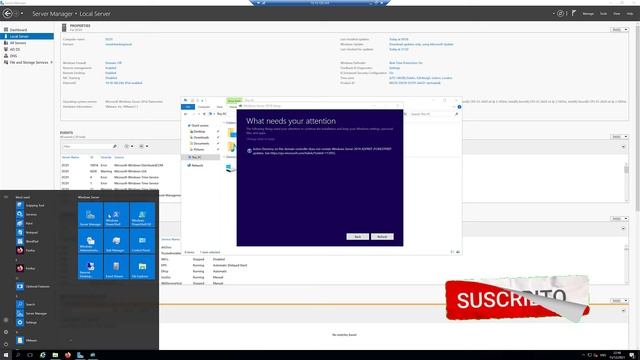640x360 pixels.
Task: Open Properties TASKS dropdown
Action: (619, 30)
